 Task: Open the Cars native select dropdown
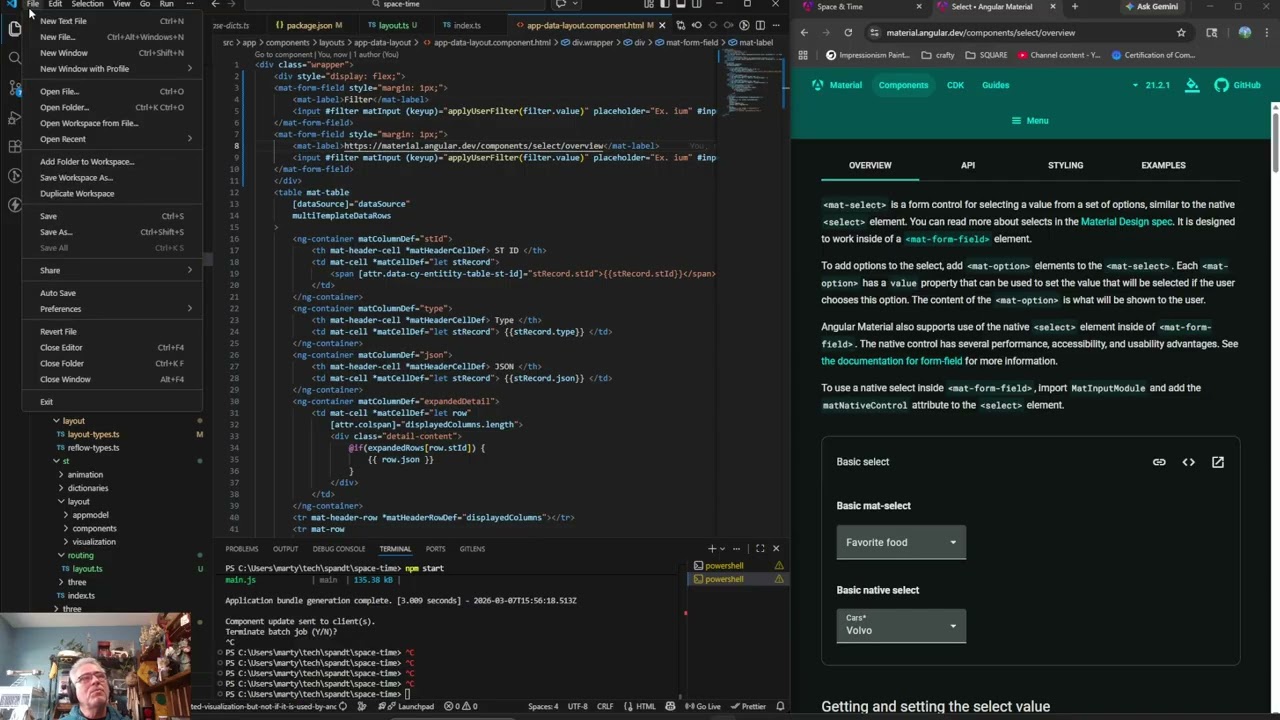(x=901, y=626)
